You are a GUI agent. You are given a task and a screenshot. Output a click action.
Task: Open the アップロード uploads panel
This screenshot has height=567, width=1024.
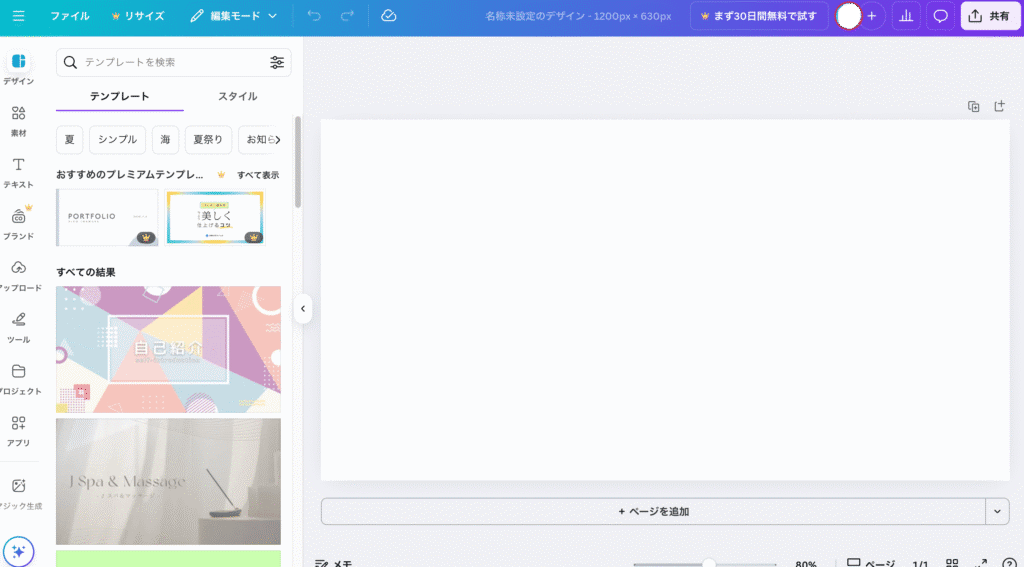[x=18, y=276]
